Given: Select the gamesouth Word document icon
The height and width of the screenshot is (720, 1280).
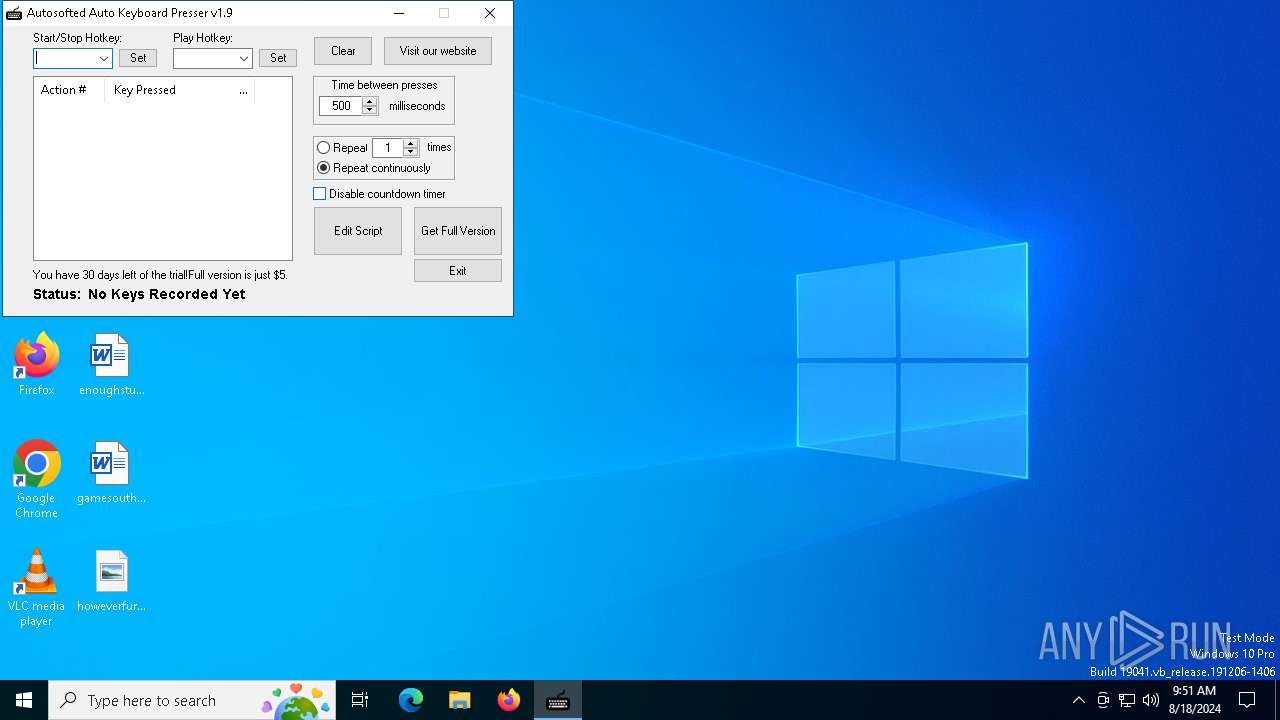Looking at the screenshot, I should click(x=111, y=472).
